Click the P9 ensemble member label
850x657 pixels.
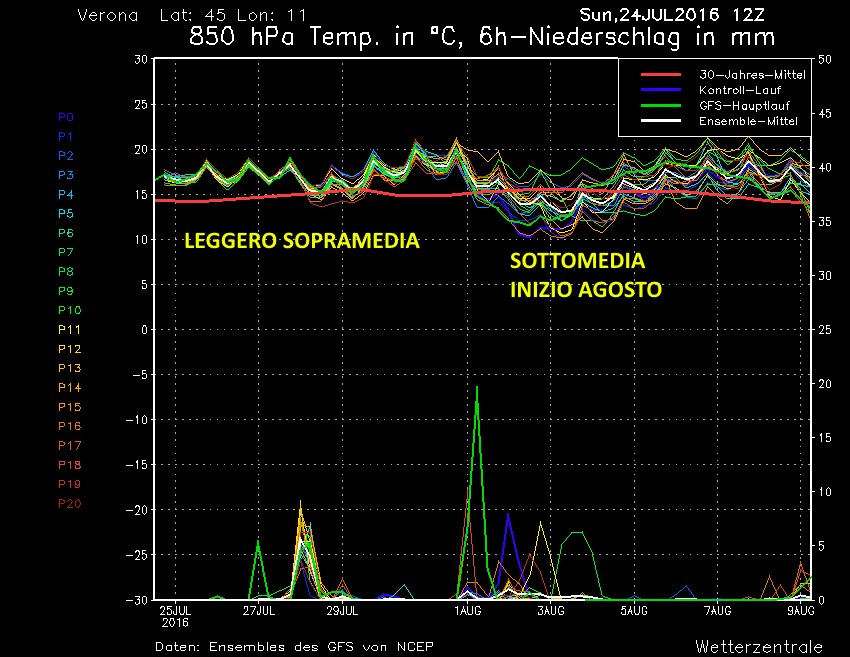coord(66,291)
